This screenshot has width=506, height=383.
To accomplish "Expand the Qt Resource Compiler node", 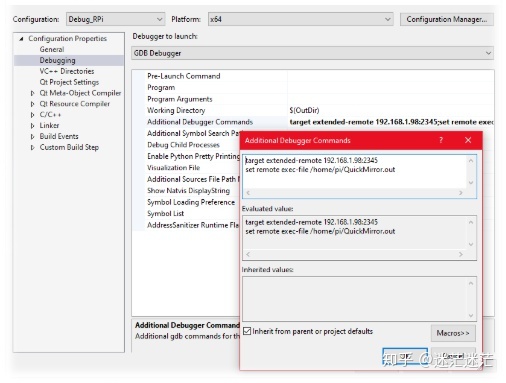I will [x=32, y=104].
